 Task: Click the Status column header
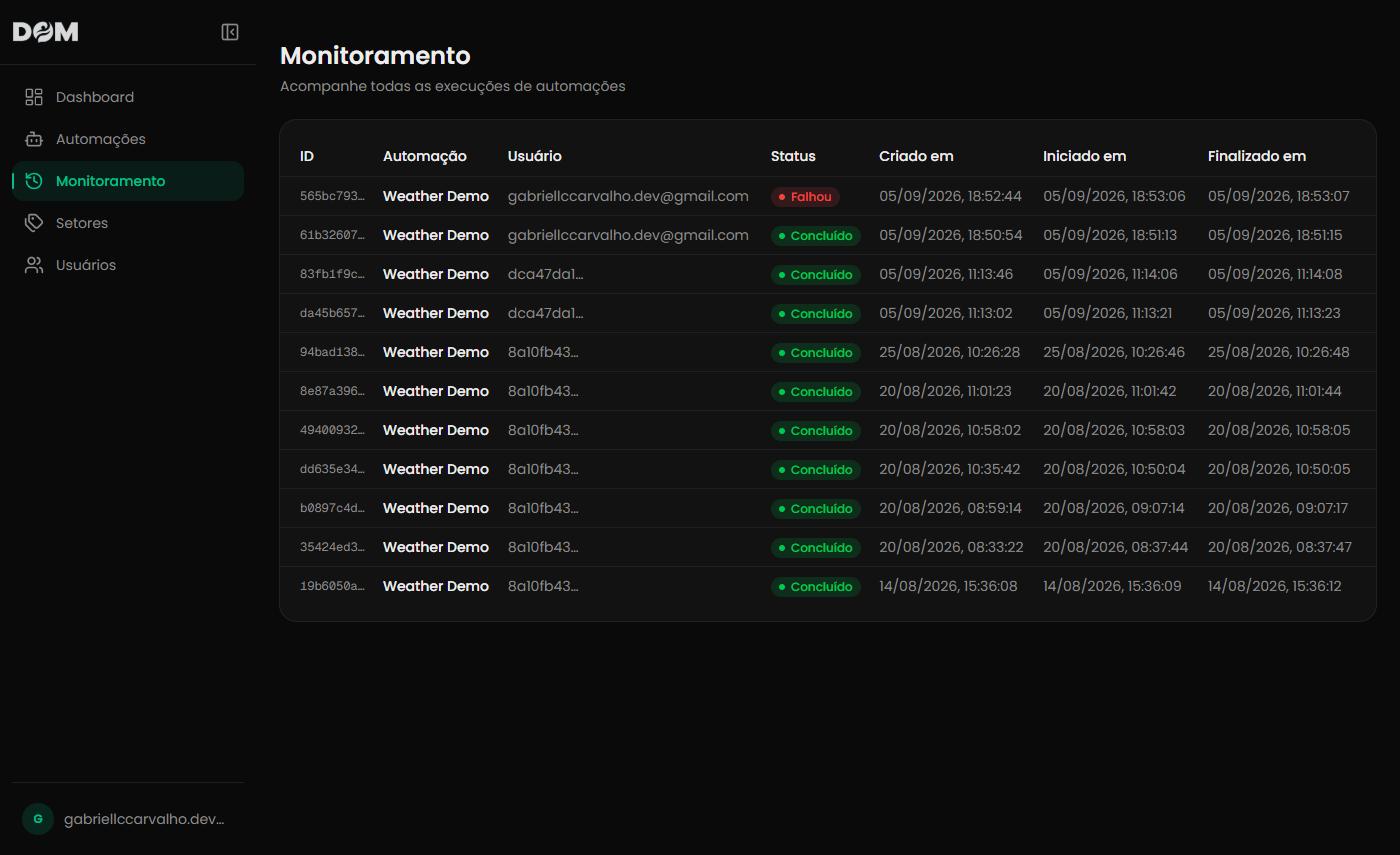793,156
